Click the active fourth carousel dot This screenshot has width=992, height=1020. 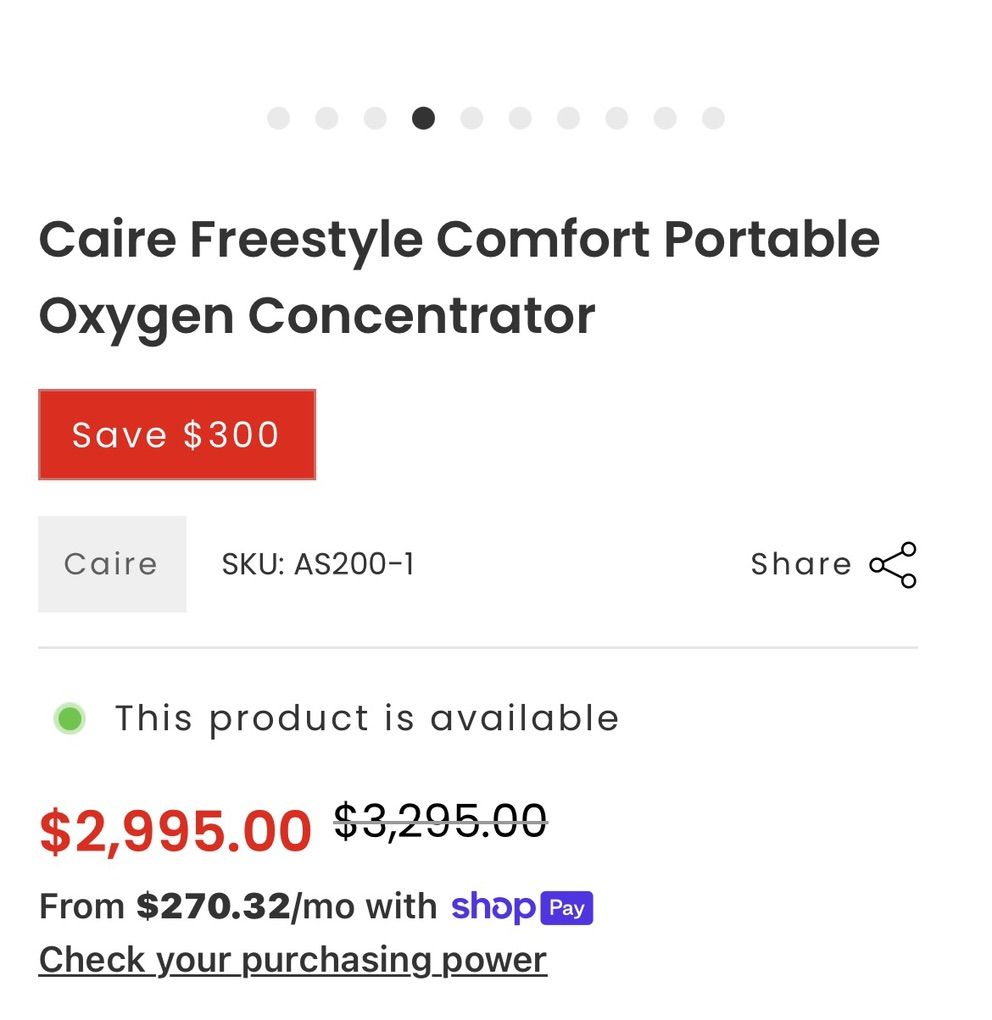tap(423, 118)
